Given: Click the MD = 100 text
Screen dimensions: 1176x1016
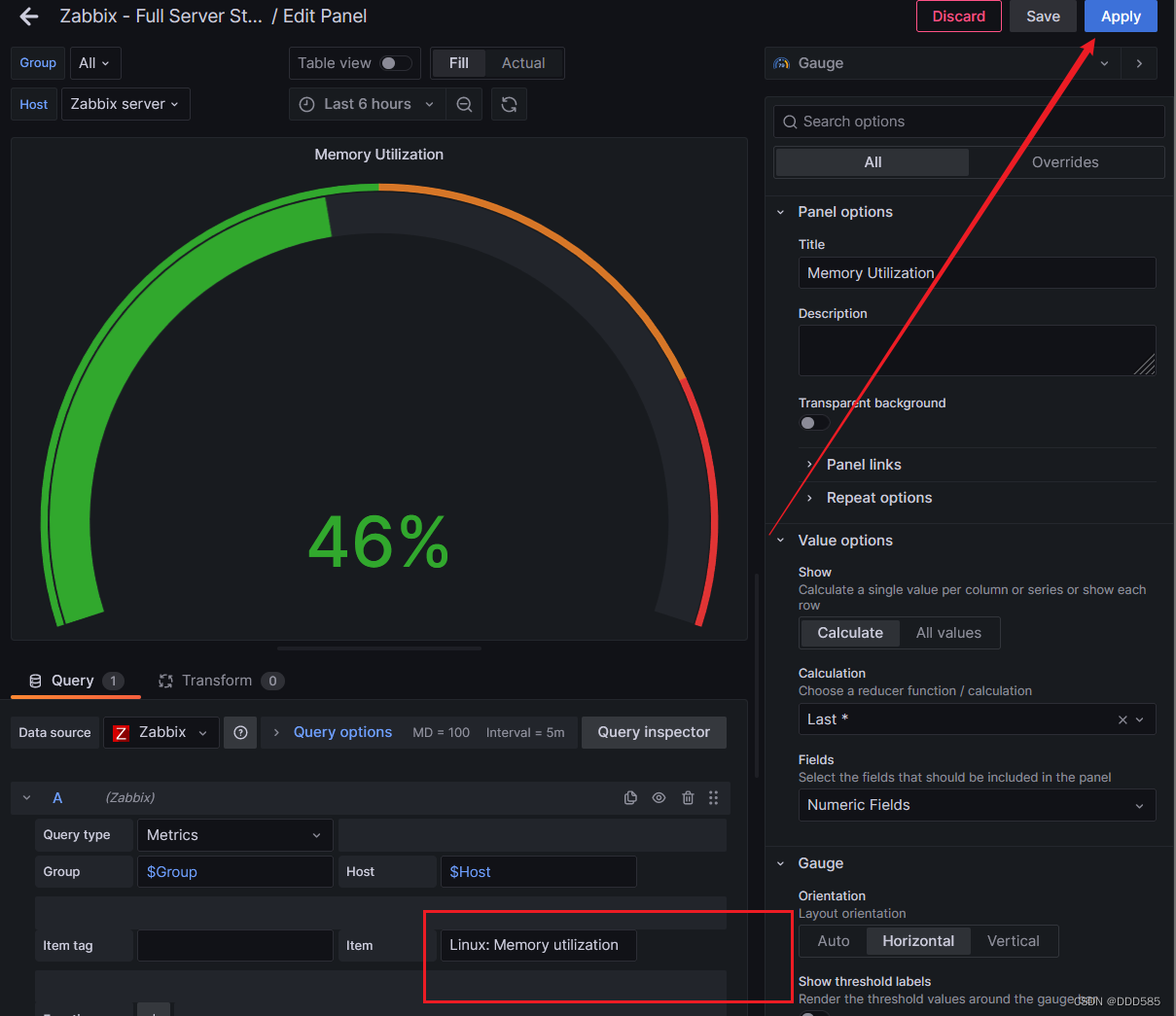Looking at the screenshot, I should (441, 733).
